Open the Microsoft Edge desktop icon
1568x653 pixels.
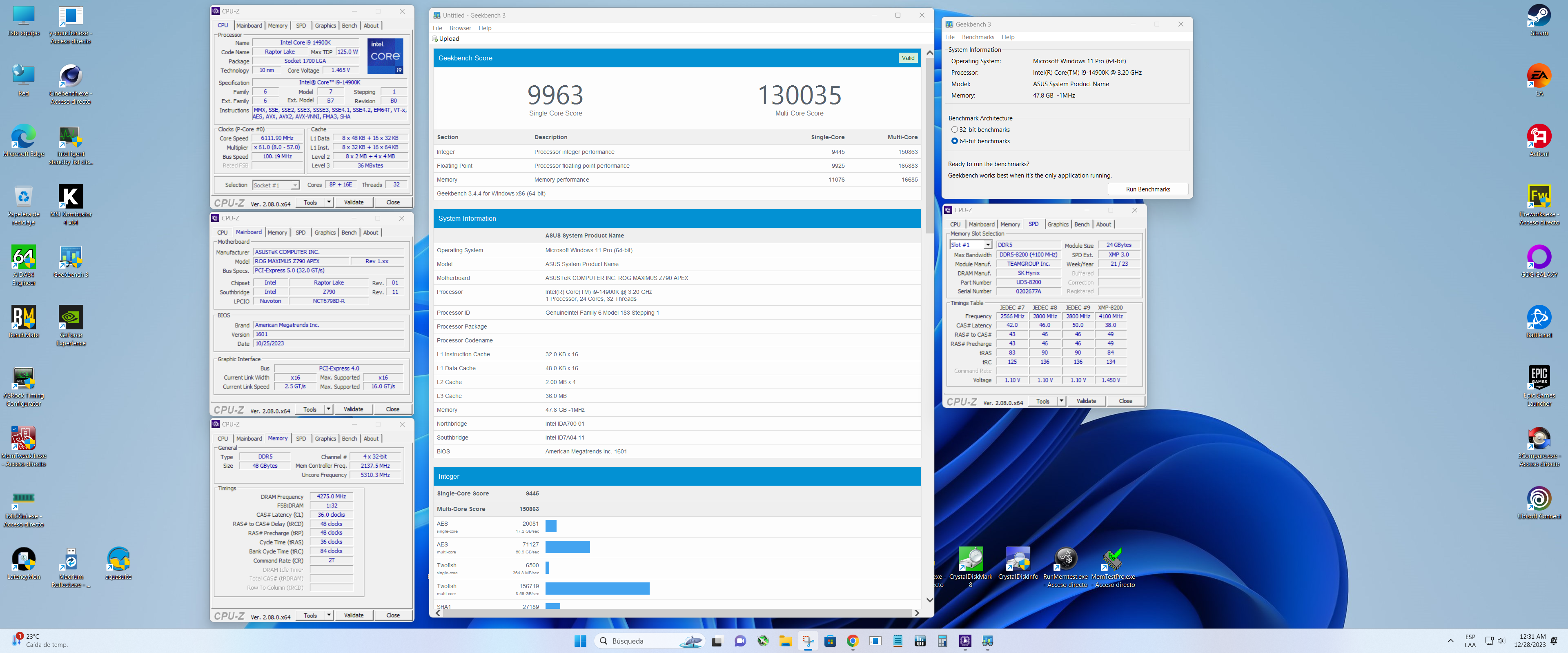click(x=23, y=141)
